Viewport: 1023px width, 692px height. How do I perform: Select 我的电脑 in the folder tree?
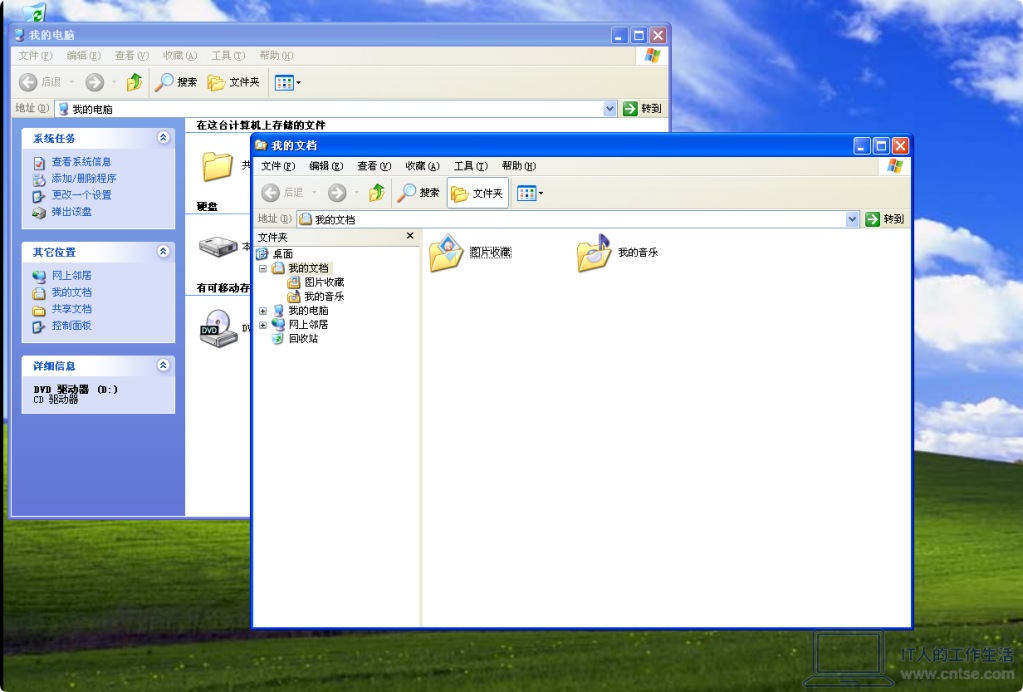[x=308, y=310]
